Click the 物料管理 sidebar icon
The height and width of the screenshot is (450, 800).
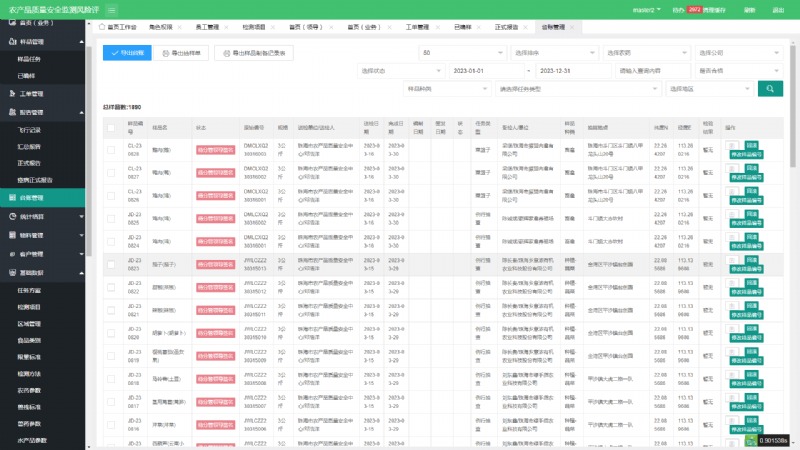tap(12, 235)
